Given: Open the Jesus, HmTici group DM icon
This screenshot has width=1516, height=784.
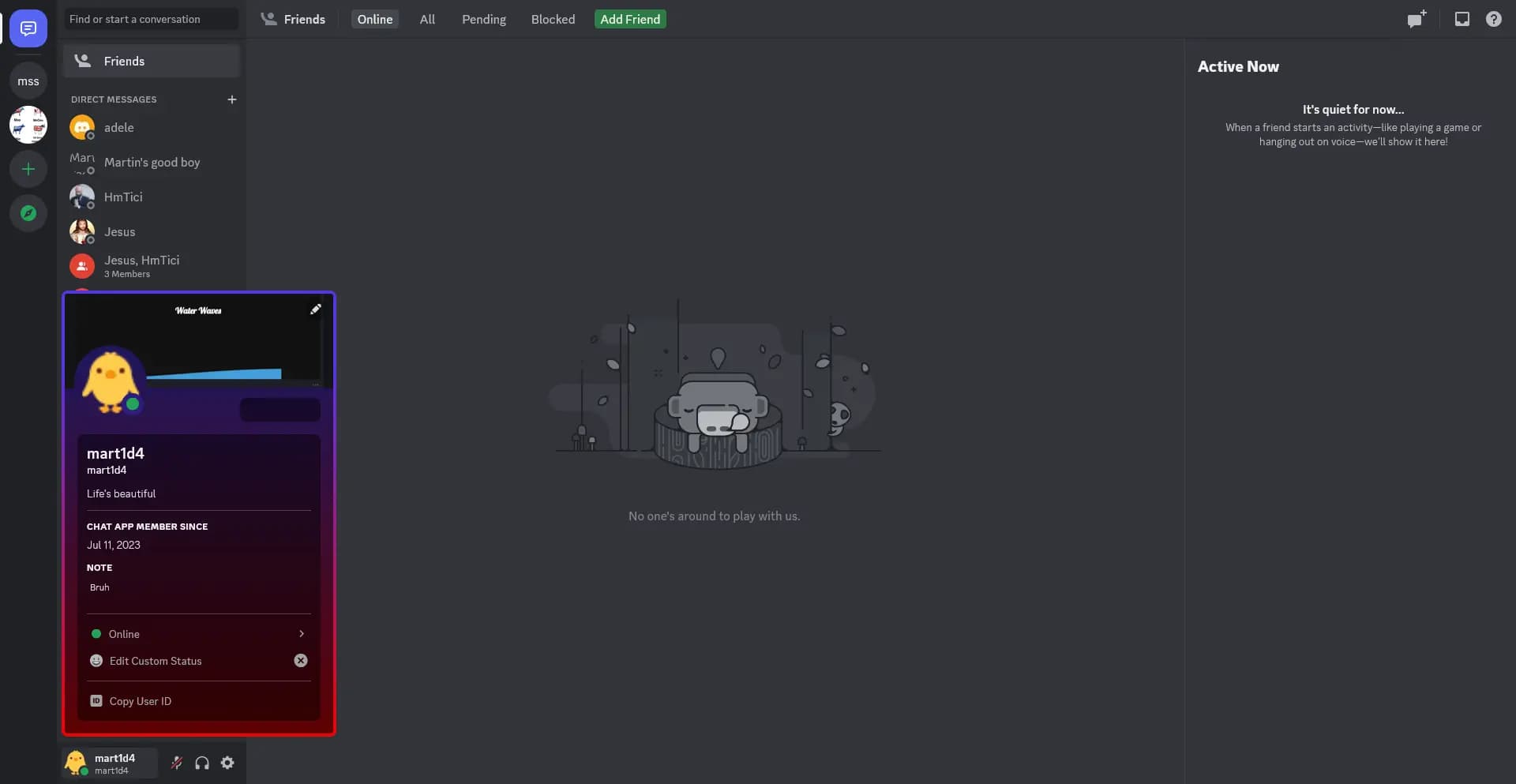Looking at the screenshot, I should (x=82, y=266).
